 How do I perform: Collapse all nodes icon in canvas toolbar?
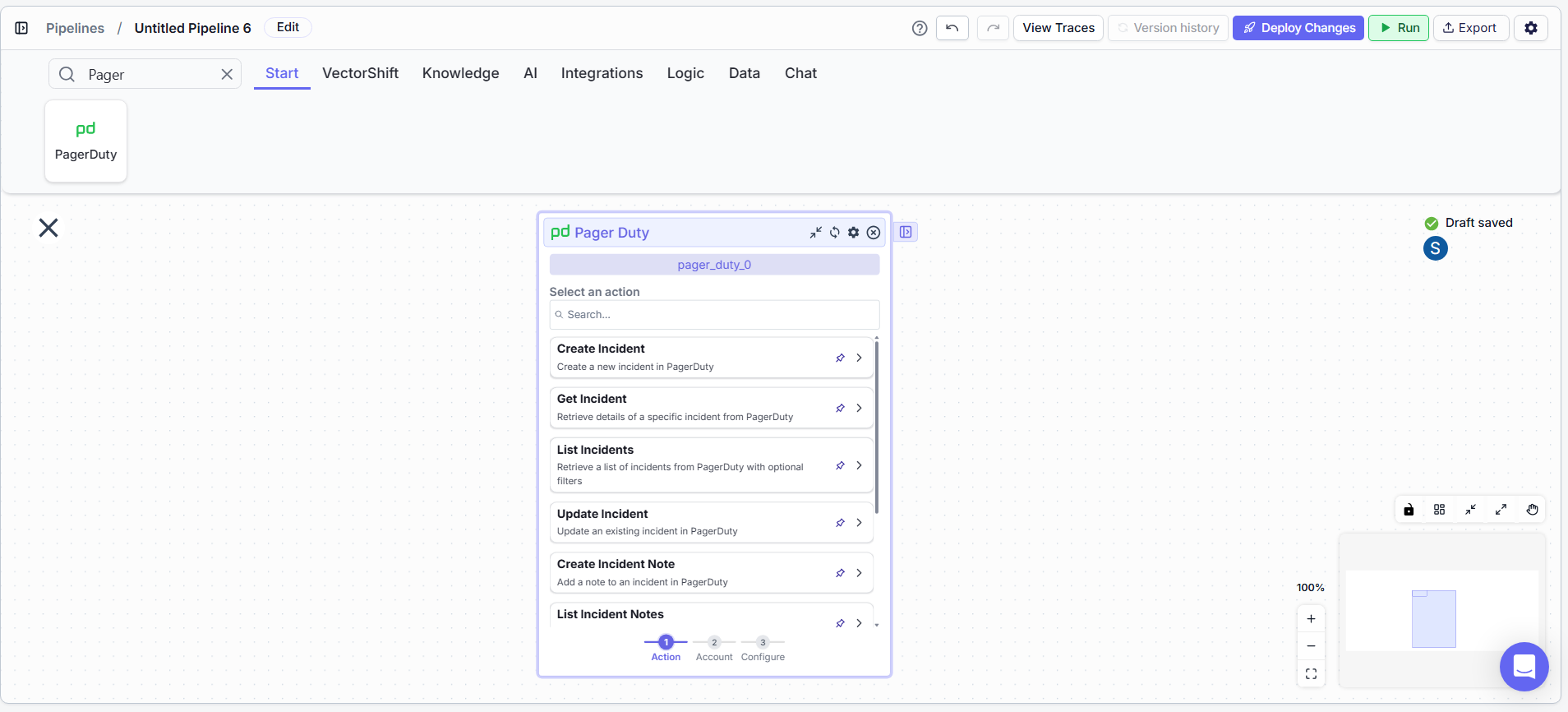click(1470, 510)
